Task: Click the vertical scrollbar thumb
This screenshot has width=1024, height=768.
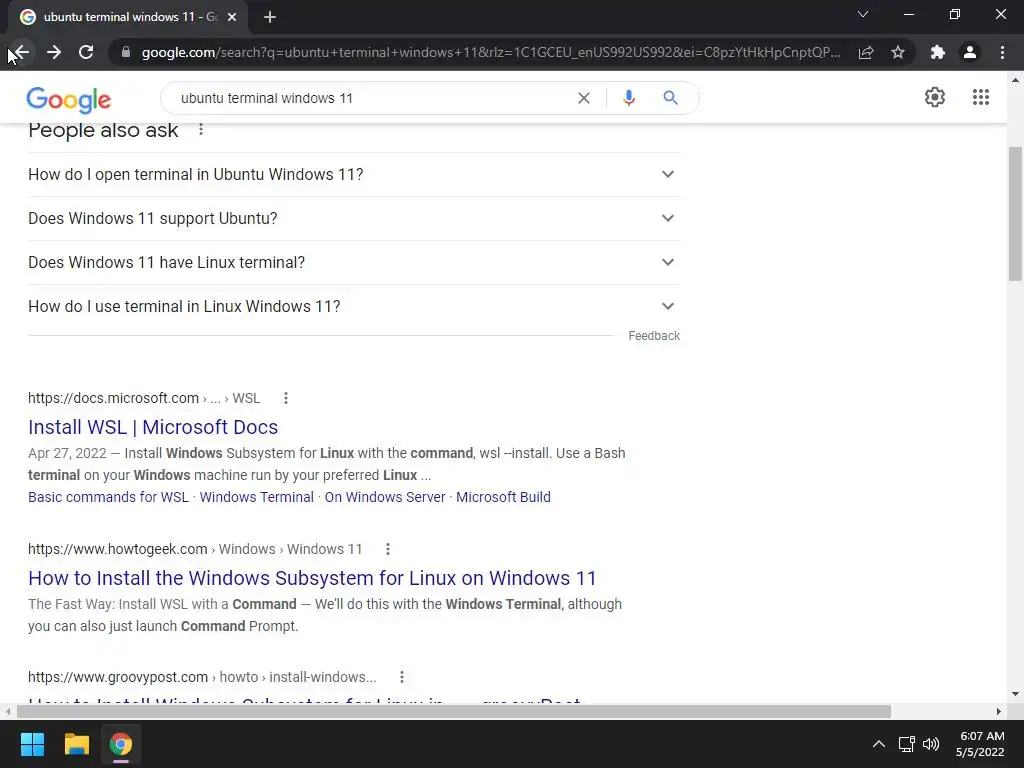Action: point(1015,214)
